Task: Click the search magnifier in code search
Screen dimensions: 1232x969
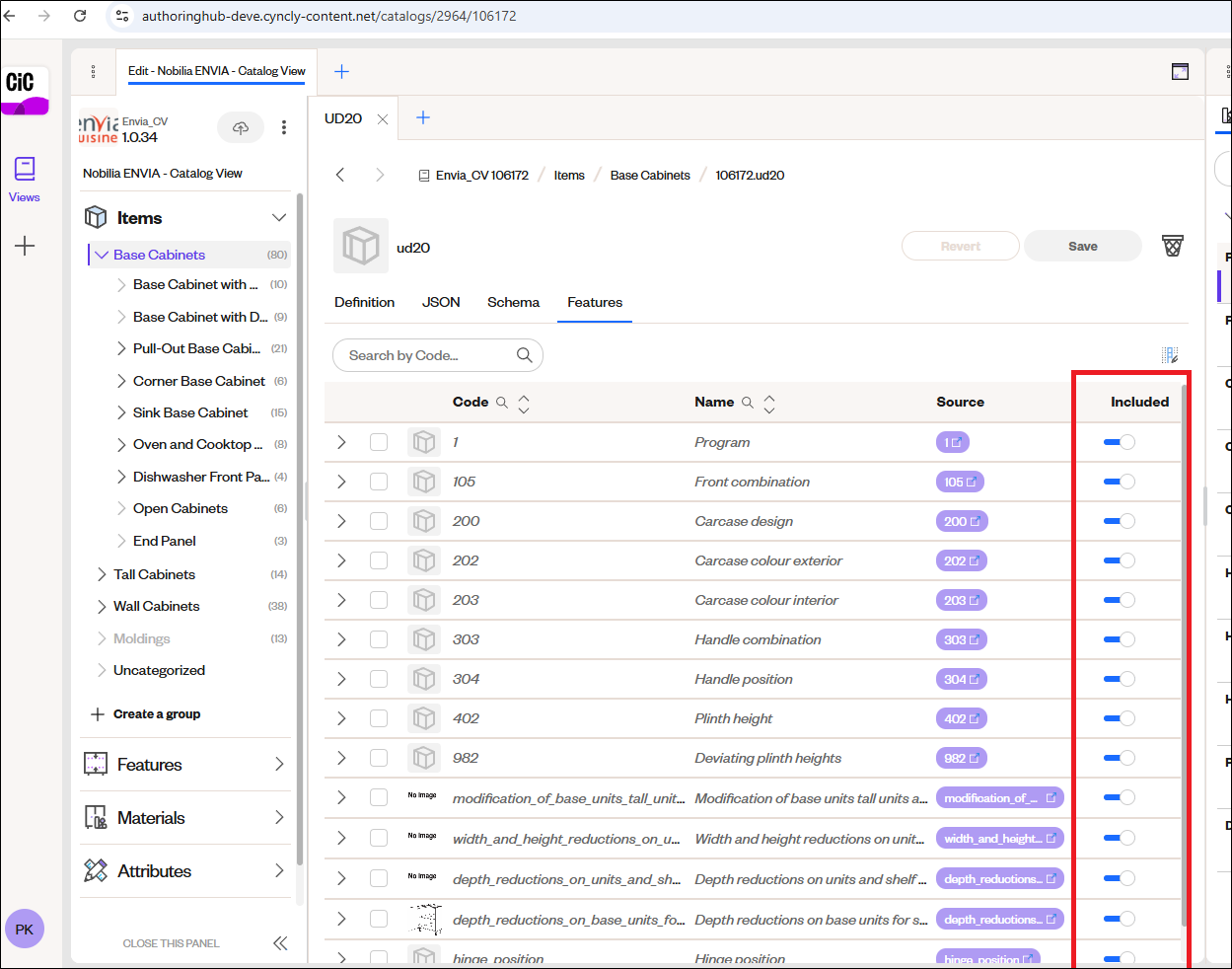Action: tap(525, 355)
